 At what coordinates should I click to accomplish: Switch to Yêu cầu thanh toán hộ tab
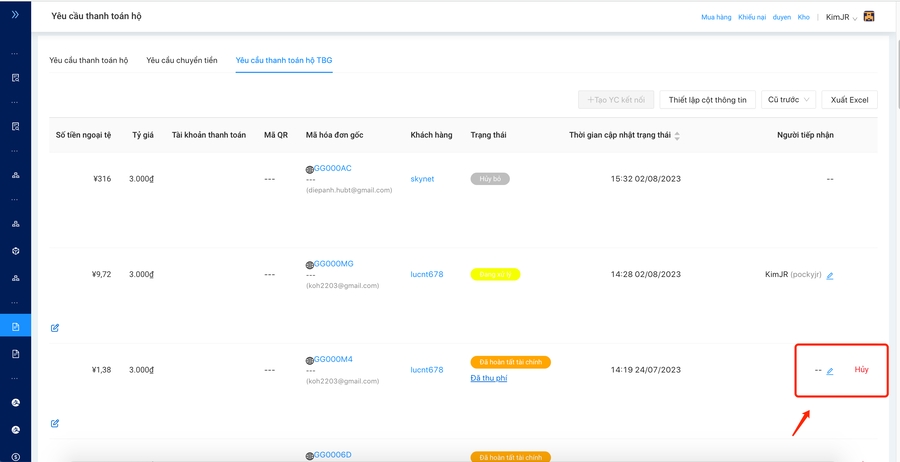[89, 60]
